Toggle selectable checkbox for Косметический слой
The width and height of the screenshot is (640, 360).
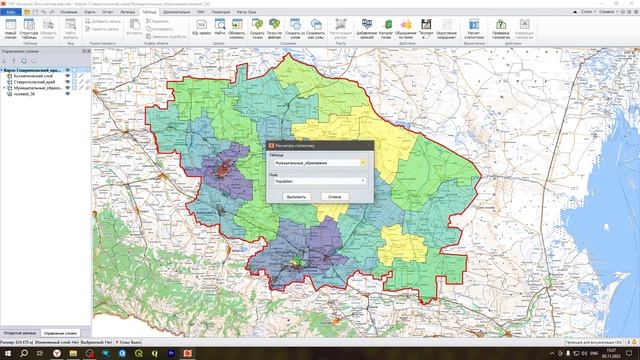click(x=74, y=76)
